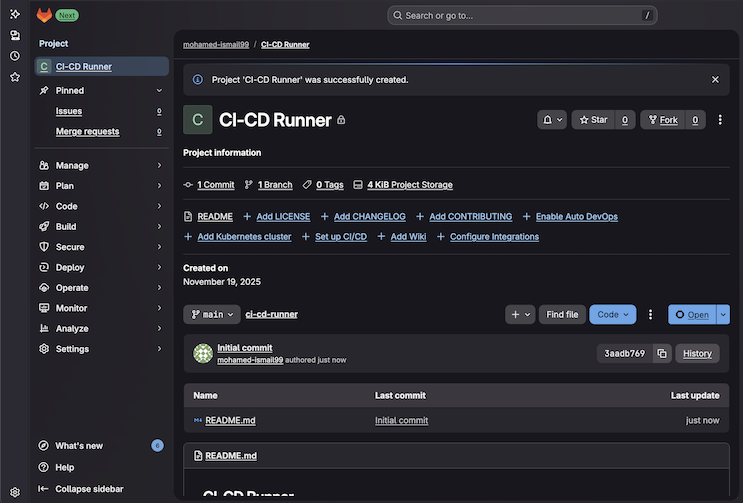Open the README link in project shortcuts
The height and width of the screenshot is (503, 743).
tap(215, 216)
